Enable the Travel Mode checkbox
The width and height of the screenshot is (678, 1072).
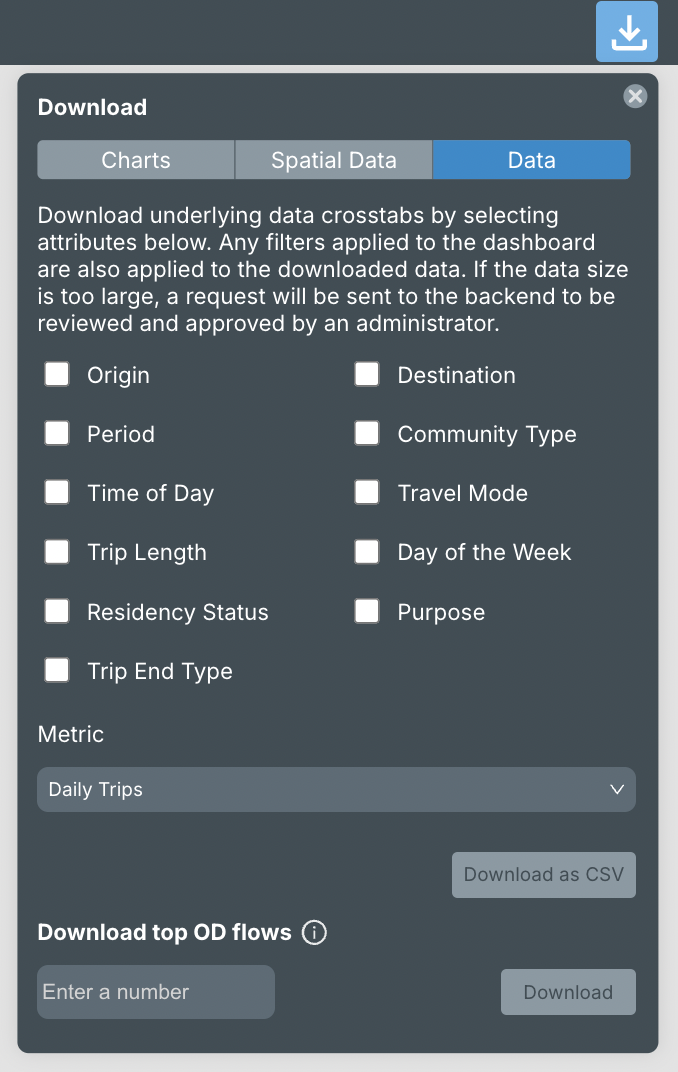click(367, 493)
